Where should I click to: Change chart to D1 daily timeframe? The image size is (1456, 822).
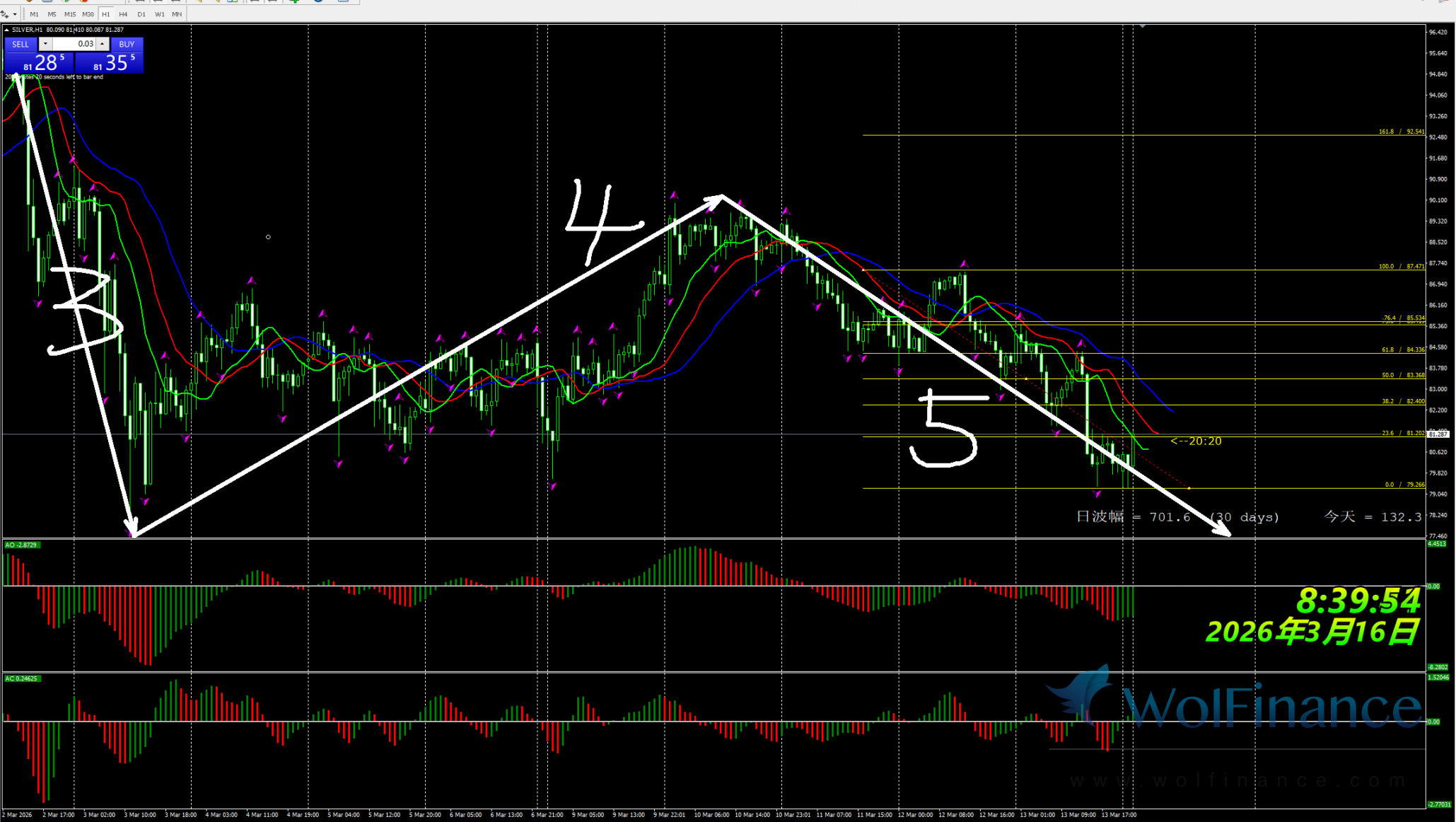pos(141,14)
